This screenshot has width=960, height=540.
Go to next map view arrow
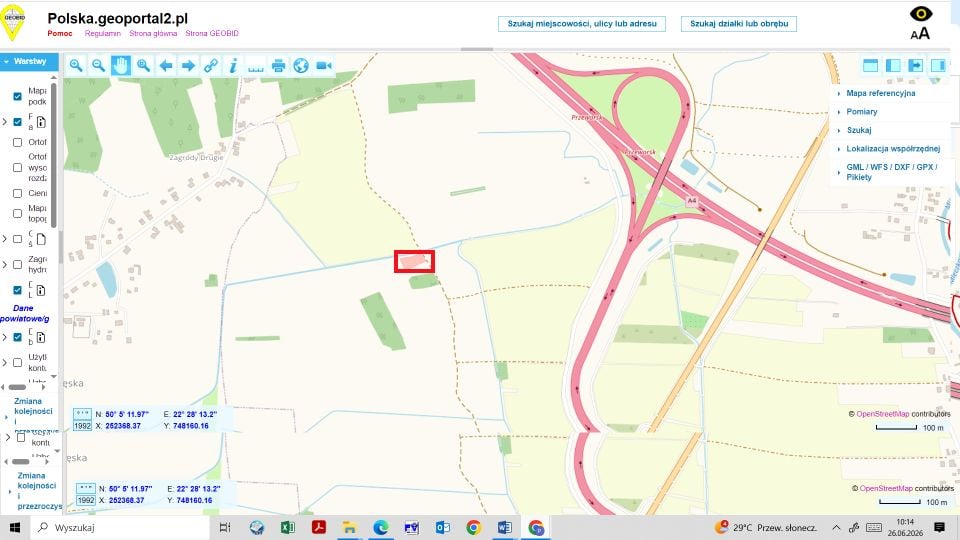(189, 66)
